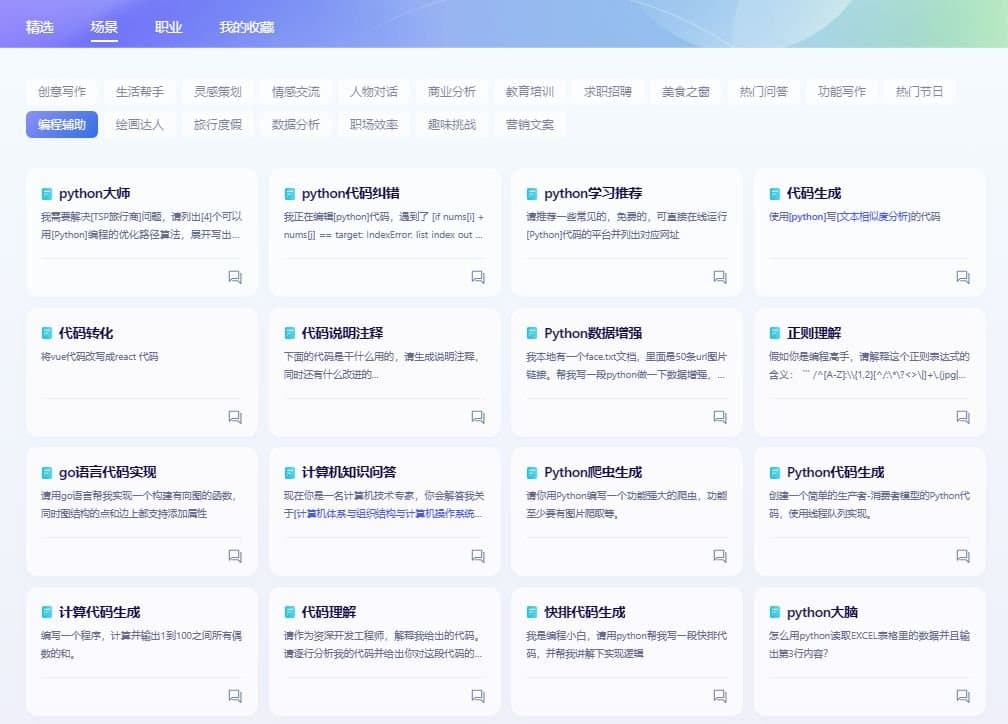Screen dimensions: 1008x724
Task: Open chat icon on 代码说明注释 card
Action: pos(478,417)
